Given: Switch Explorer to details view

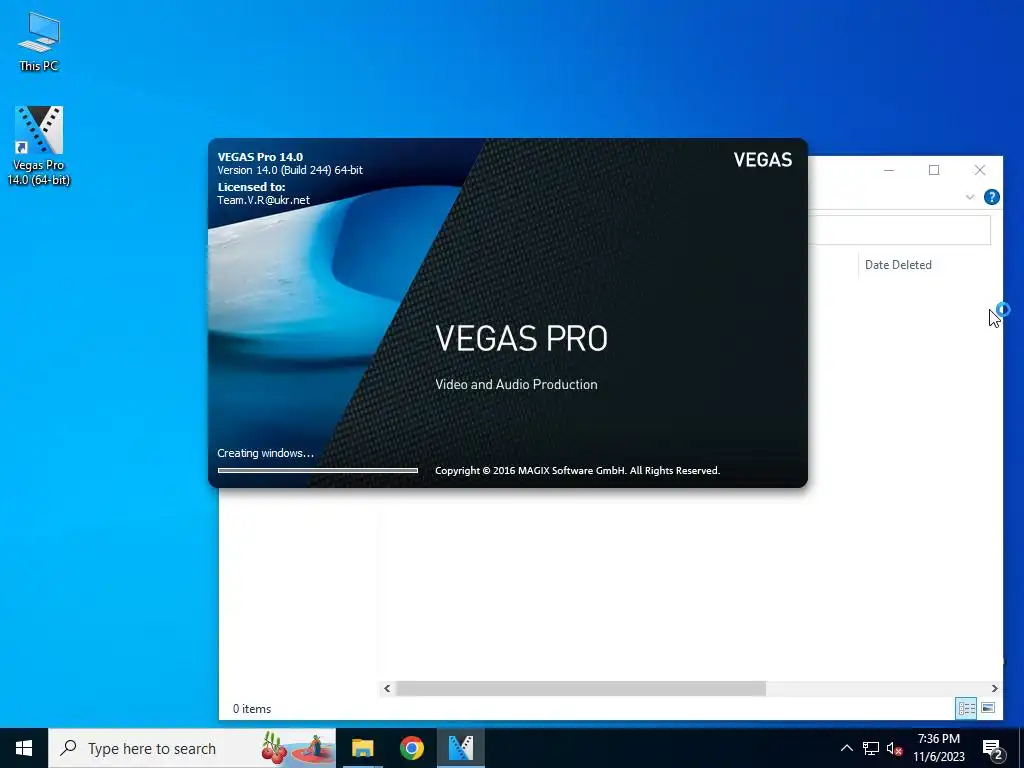Looking at the screenshot, I should point(967,708).
